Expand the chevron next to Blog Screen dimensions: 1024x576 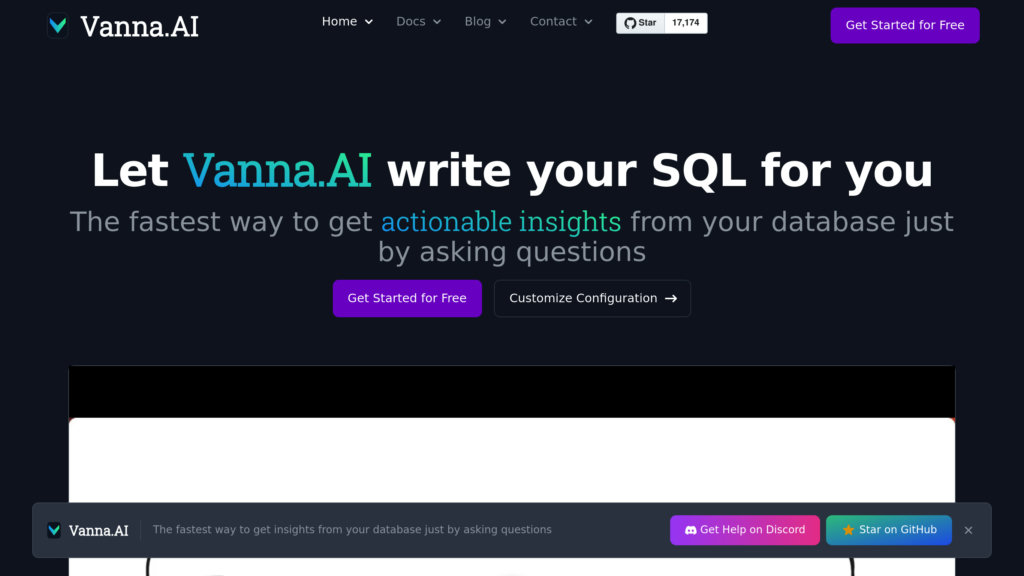coord(502,22)
